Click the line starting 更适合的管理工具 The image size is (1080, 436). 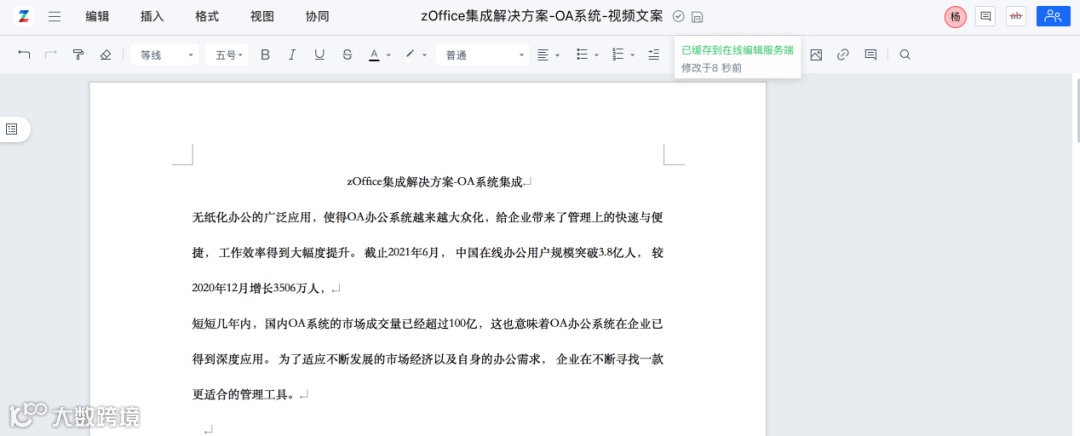245,395
